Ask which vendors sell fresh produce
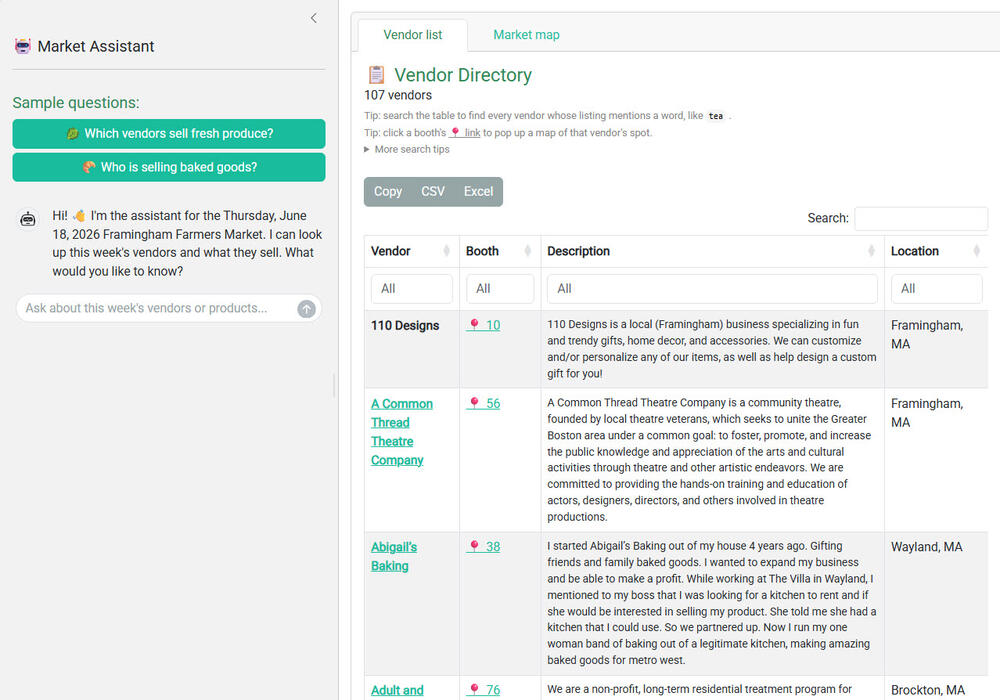 pos(169,134)
